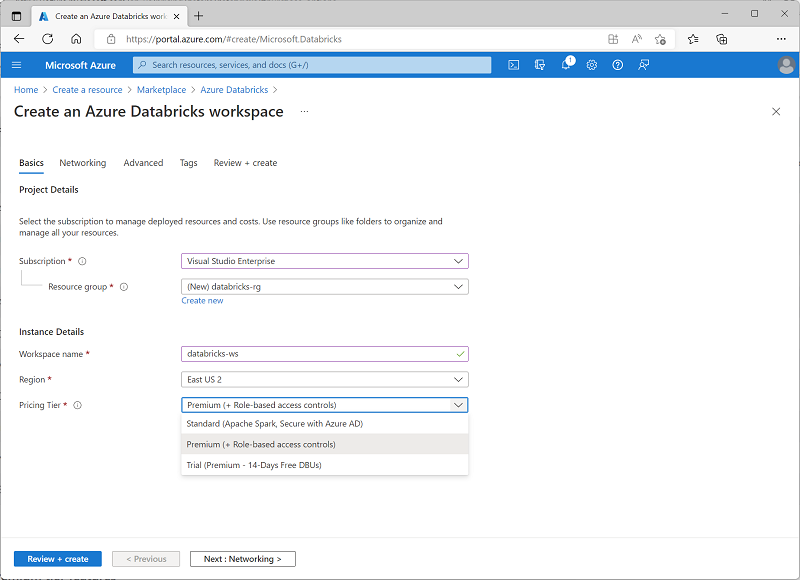Image resolution: width=800 pixels, height=580 pixels.
Task: Switch to the Basics tab
Action: click(31, 163)
